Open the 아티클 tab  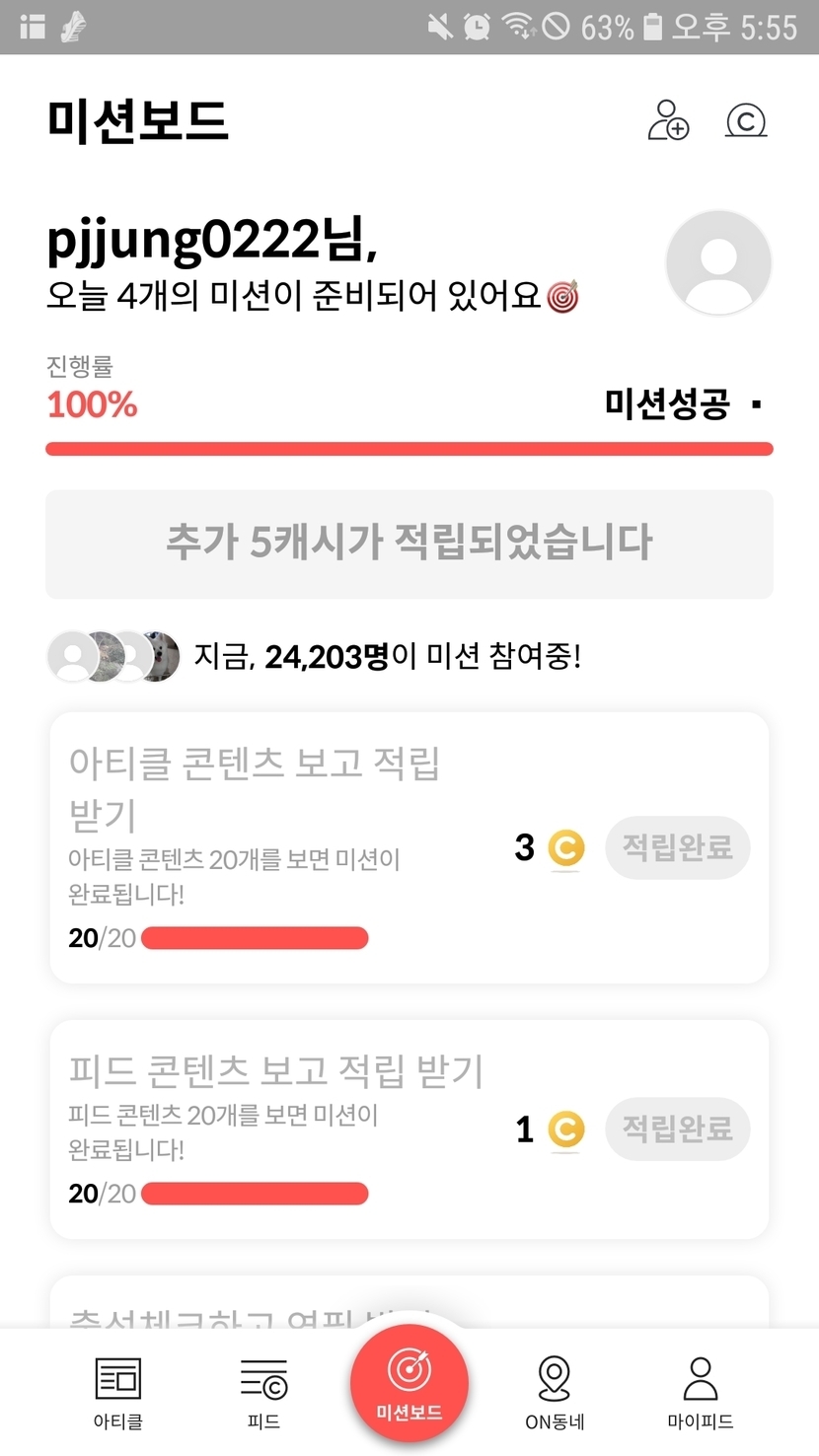pyautogui.click(x=118, y=1392)
